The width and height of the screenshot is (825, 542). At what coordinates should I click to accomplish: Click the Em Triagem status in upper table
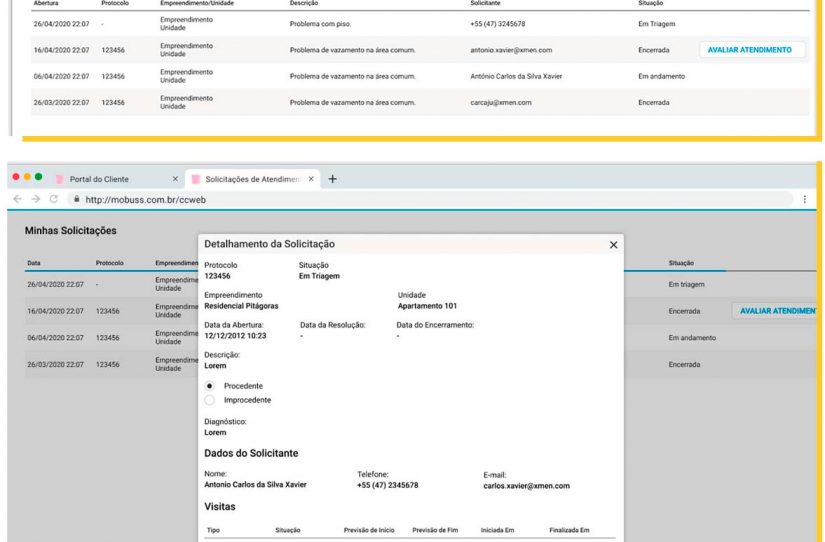(657, 24)
